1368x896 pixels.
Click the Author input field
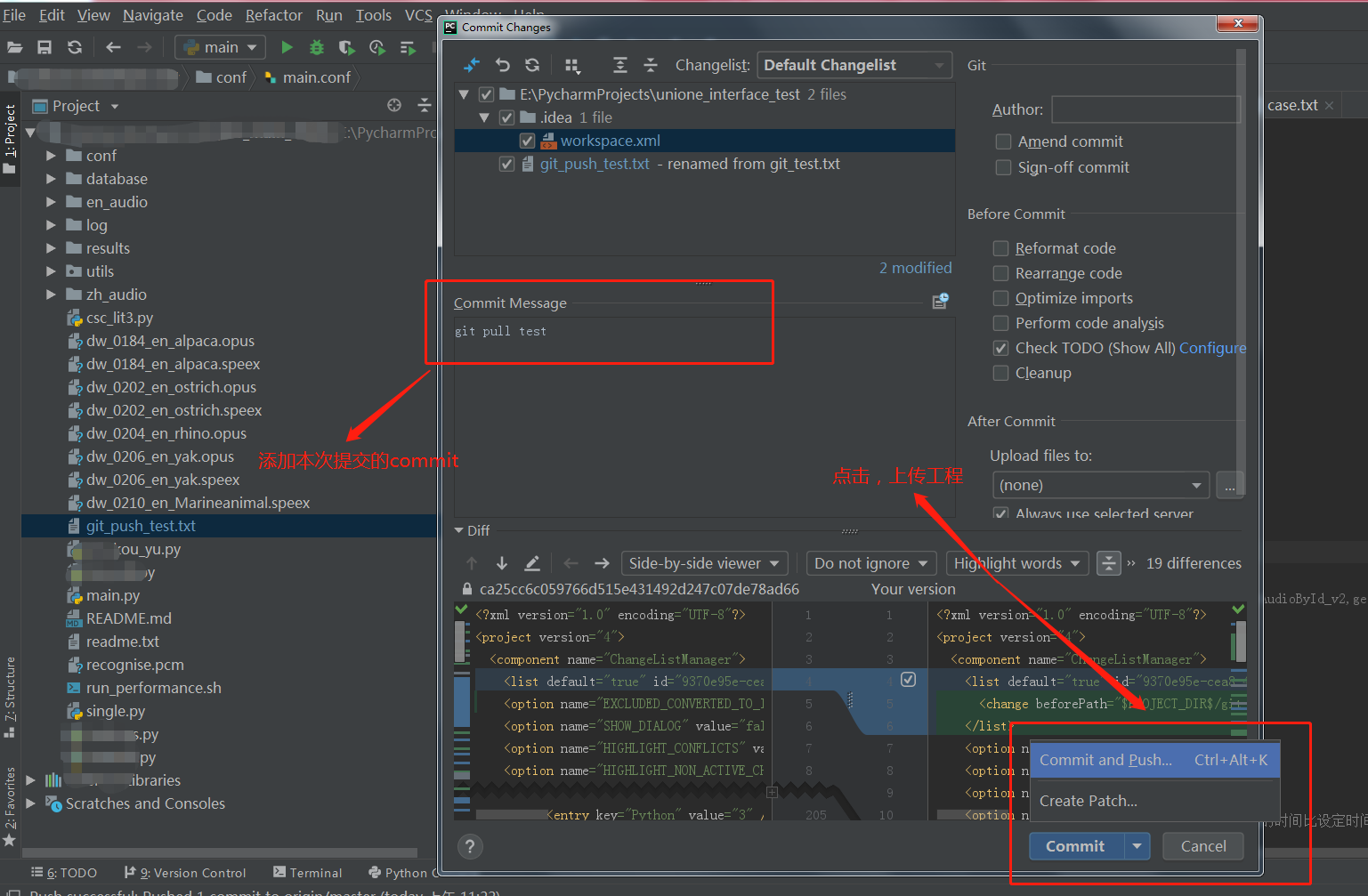click(x=1145, y=109)
